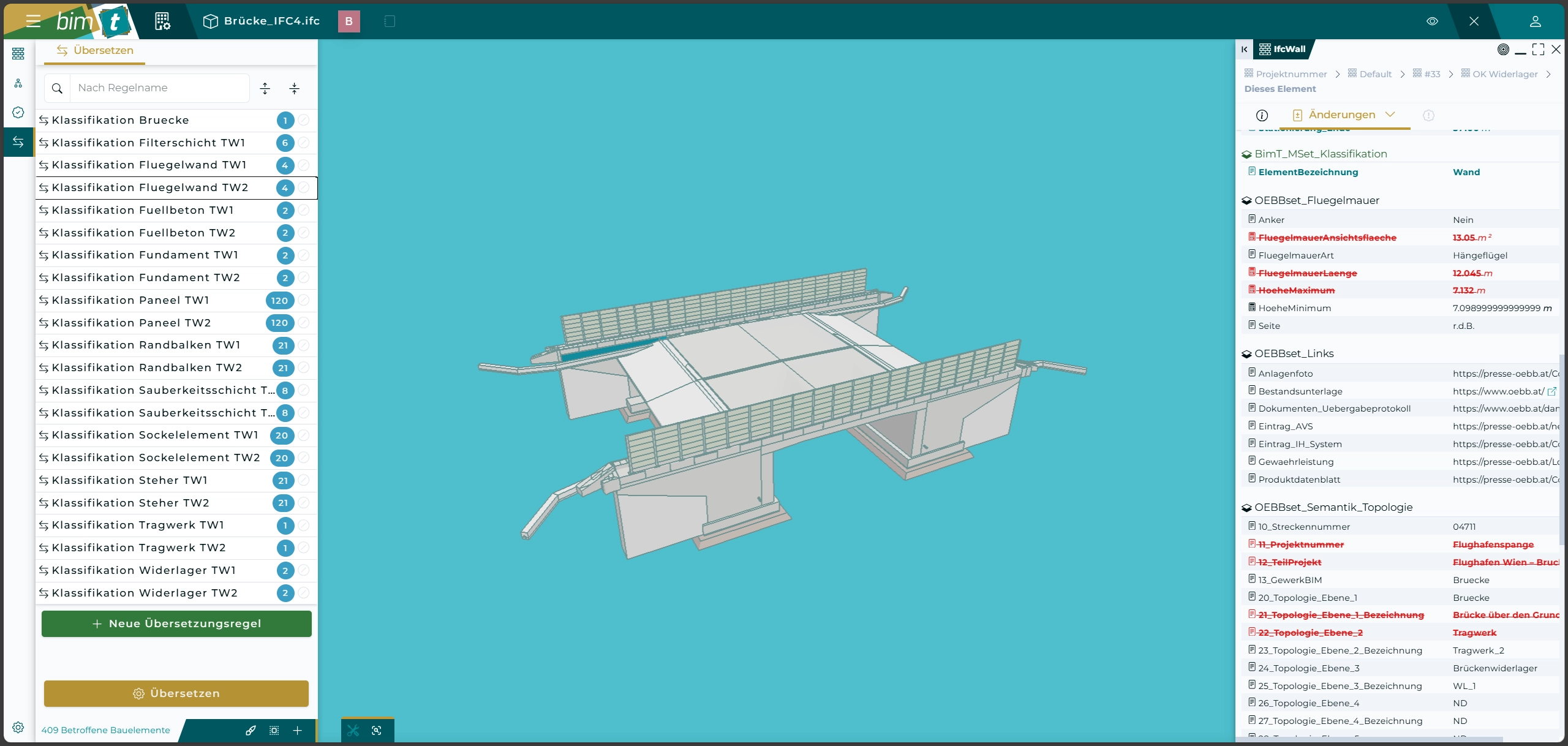This screenshot has height=746, width=1568.
Task: Open the info tab in properties panel
Action: click(x=1262, y=115)
